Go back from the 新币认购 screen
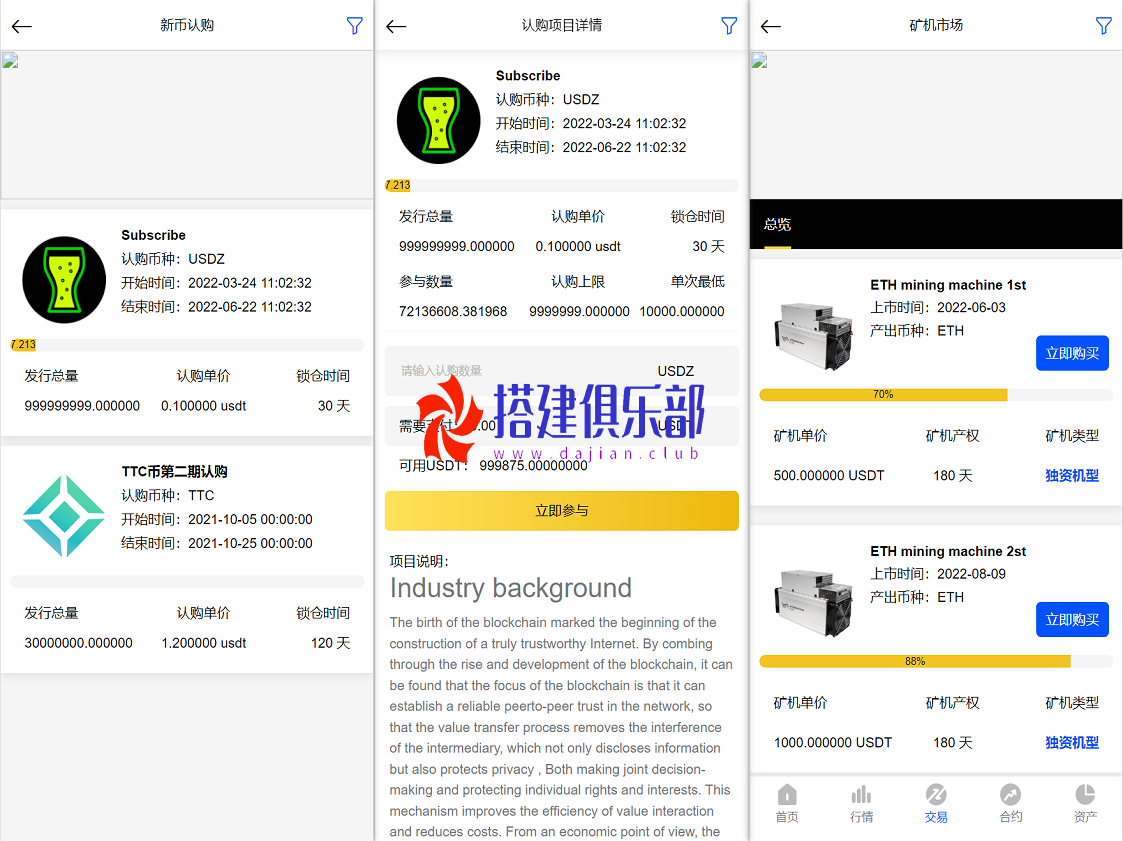This screenshot has width=1123, height=841. coord(22,27)
